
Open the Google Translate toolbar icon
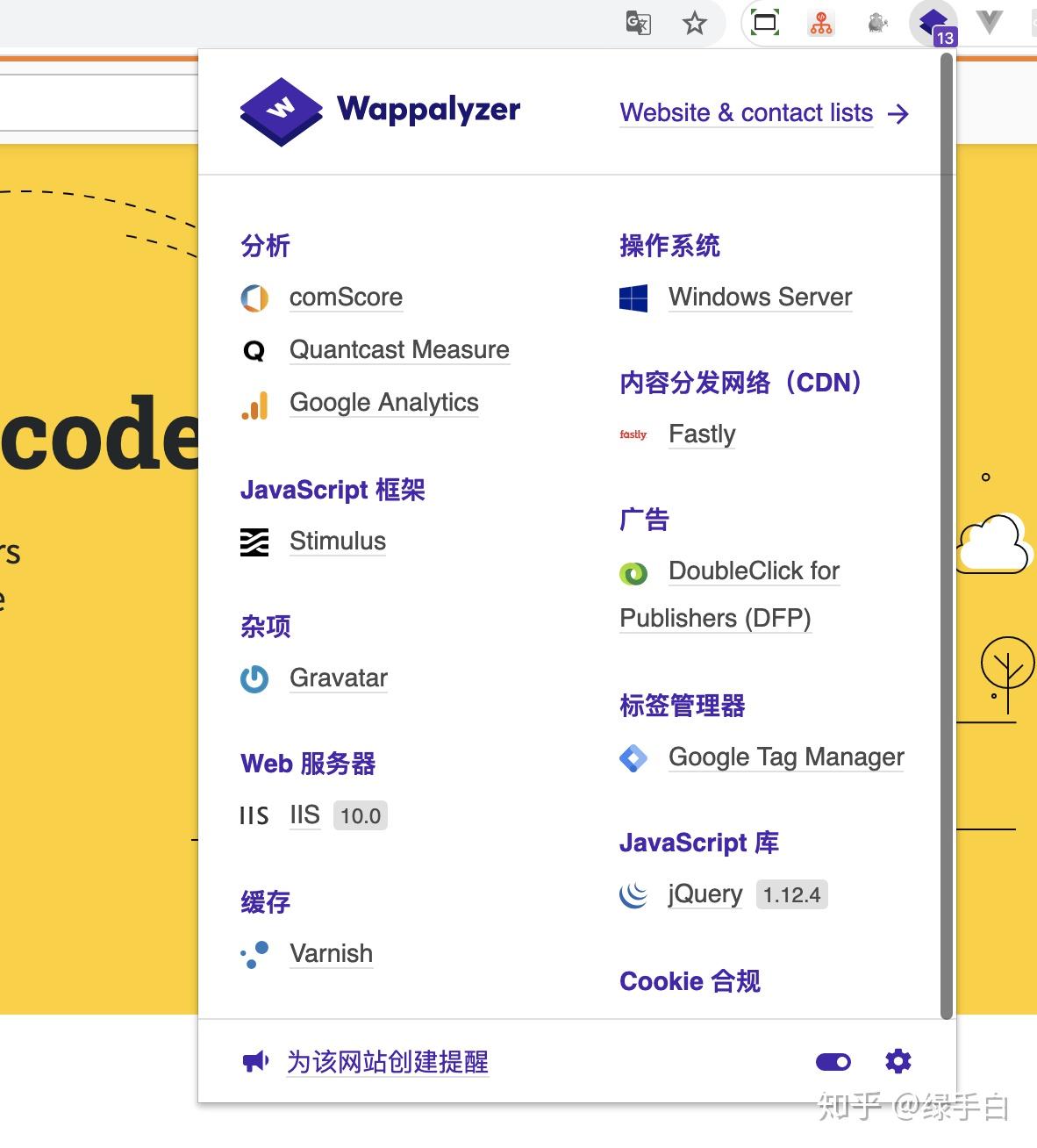[638, 23]
